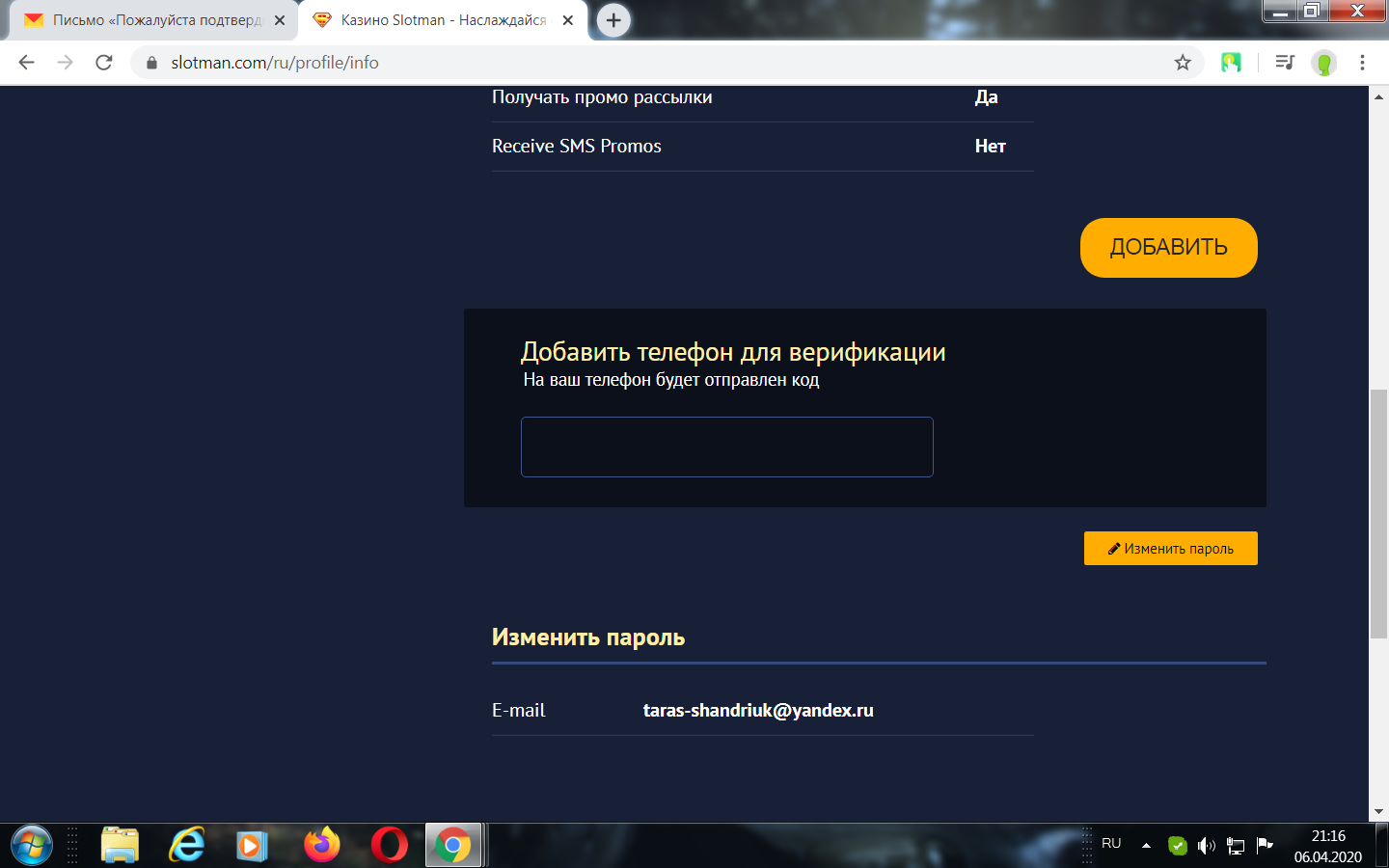Close the Chrome window
Image resolution: width=1389 pixels, height=868 pixels.
pos(1357,11)
